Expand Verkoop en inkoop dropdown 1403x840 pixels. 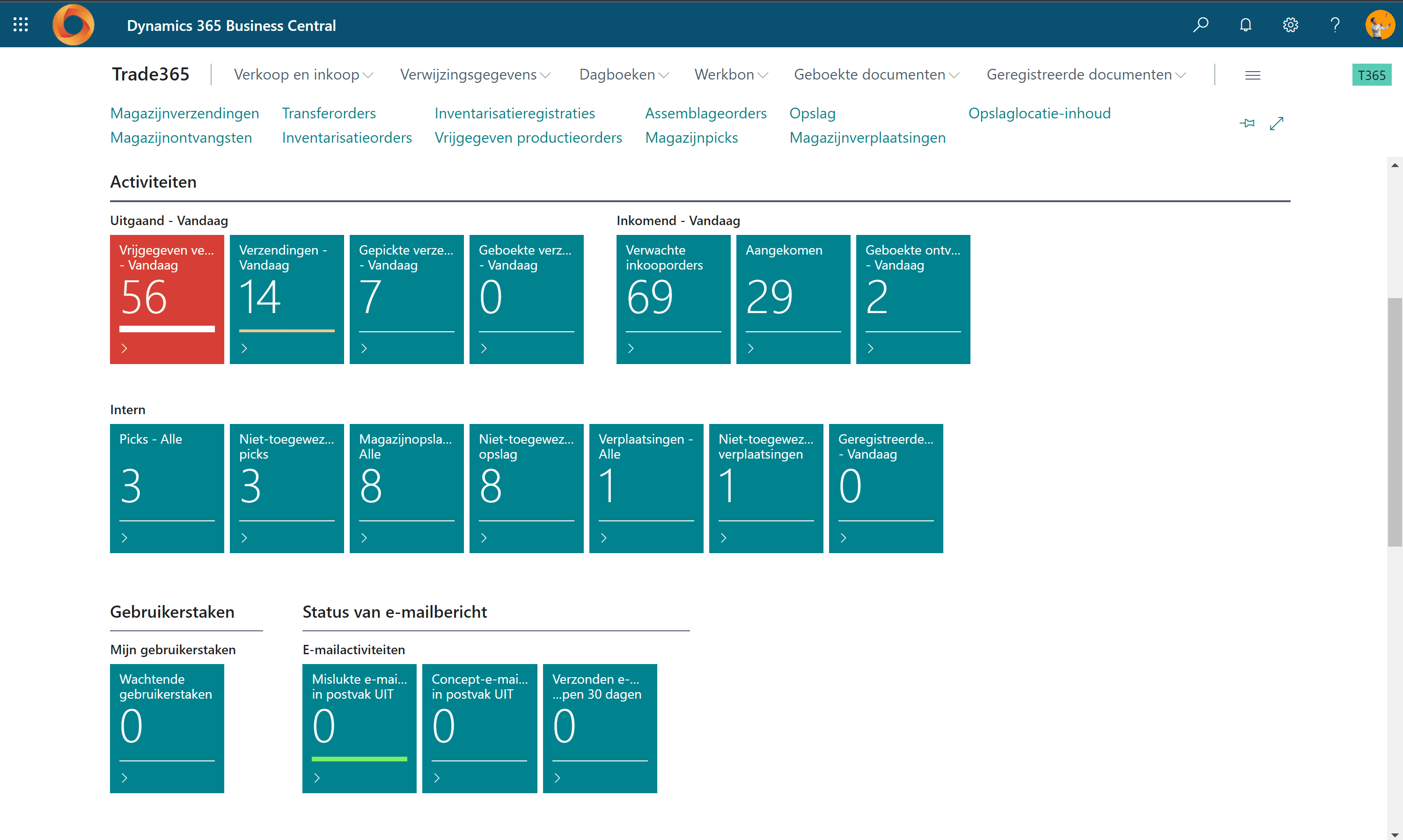(x=303, y=75)
